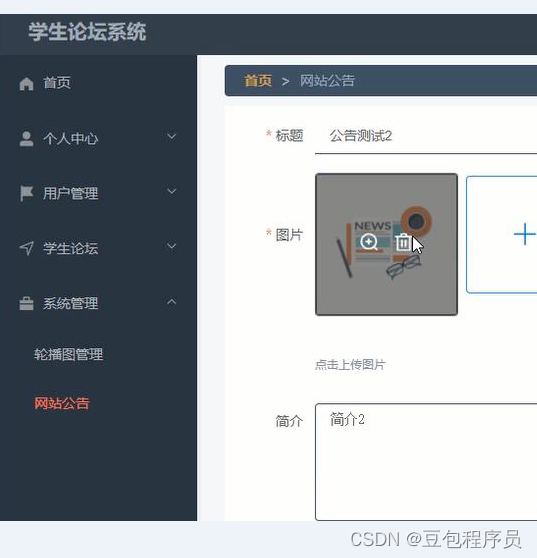The image size is (537, 558).
Task: Open 轮播图管理 submenu item
Action: coord(69,354)
